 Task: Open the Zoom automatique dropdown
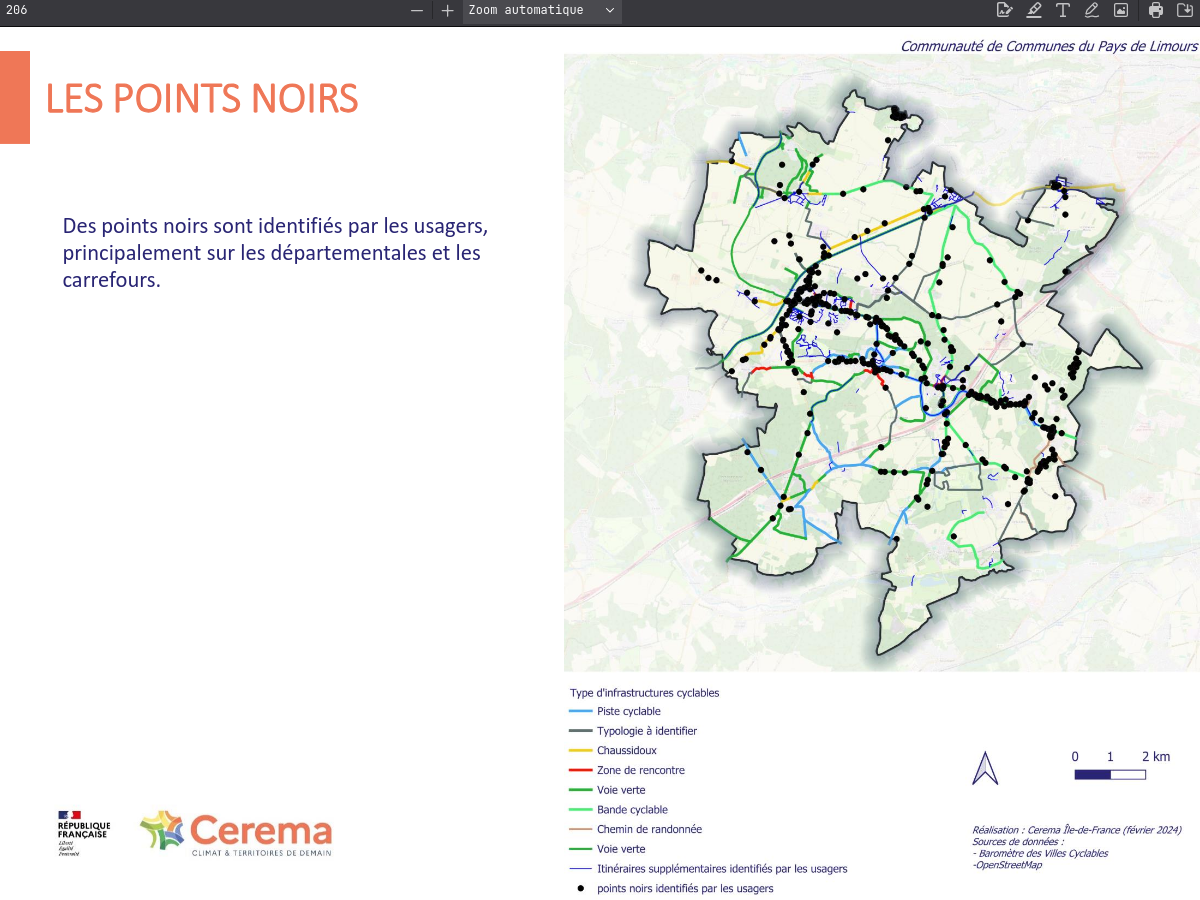click(x=542, y=10)
